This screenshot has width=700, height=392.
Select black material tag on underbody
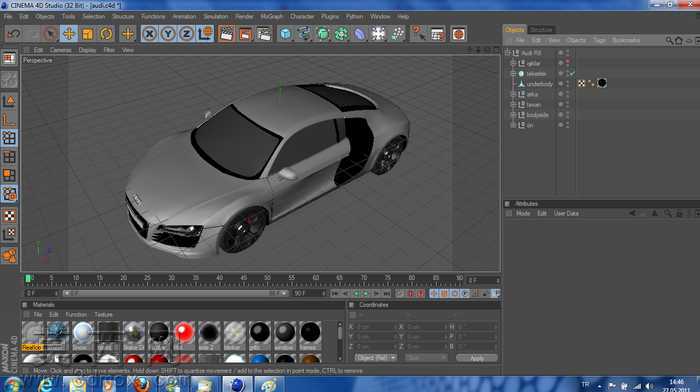click(x=602, y=83)
